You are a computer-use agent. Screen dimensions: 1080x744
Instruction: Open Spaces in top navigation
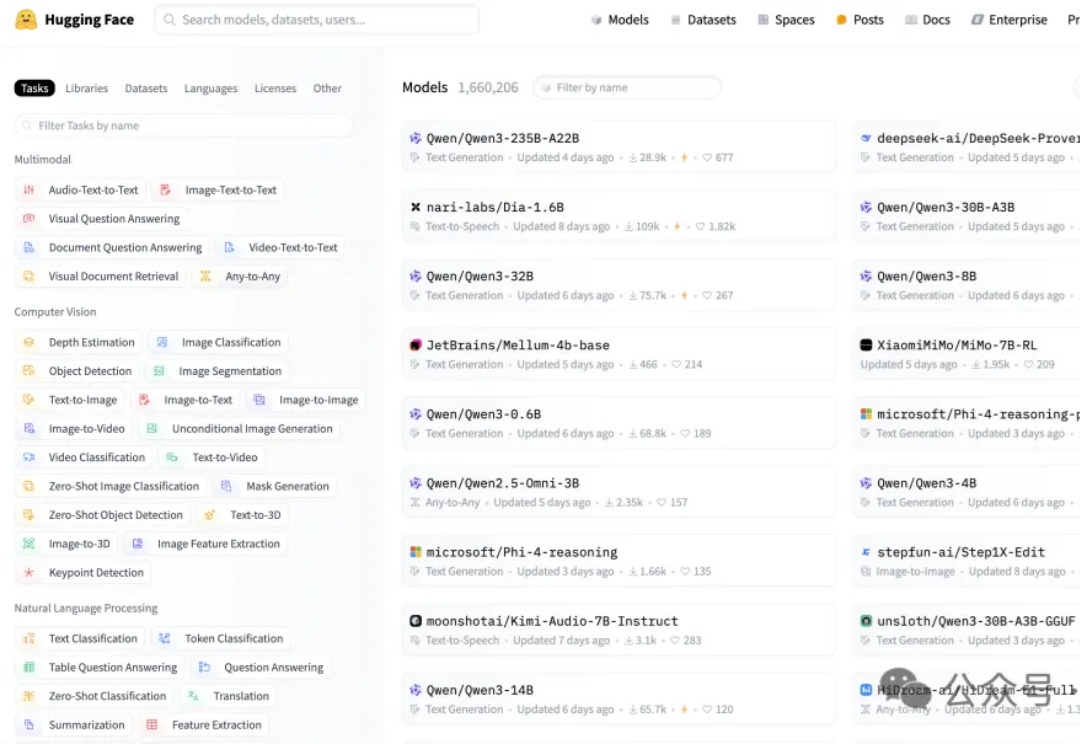pyautogui.click(x=786, y=20)
